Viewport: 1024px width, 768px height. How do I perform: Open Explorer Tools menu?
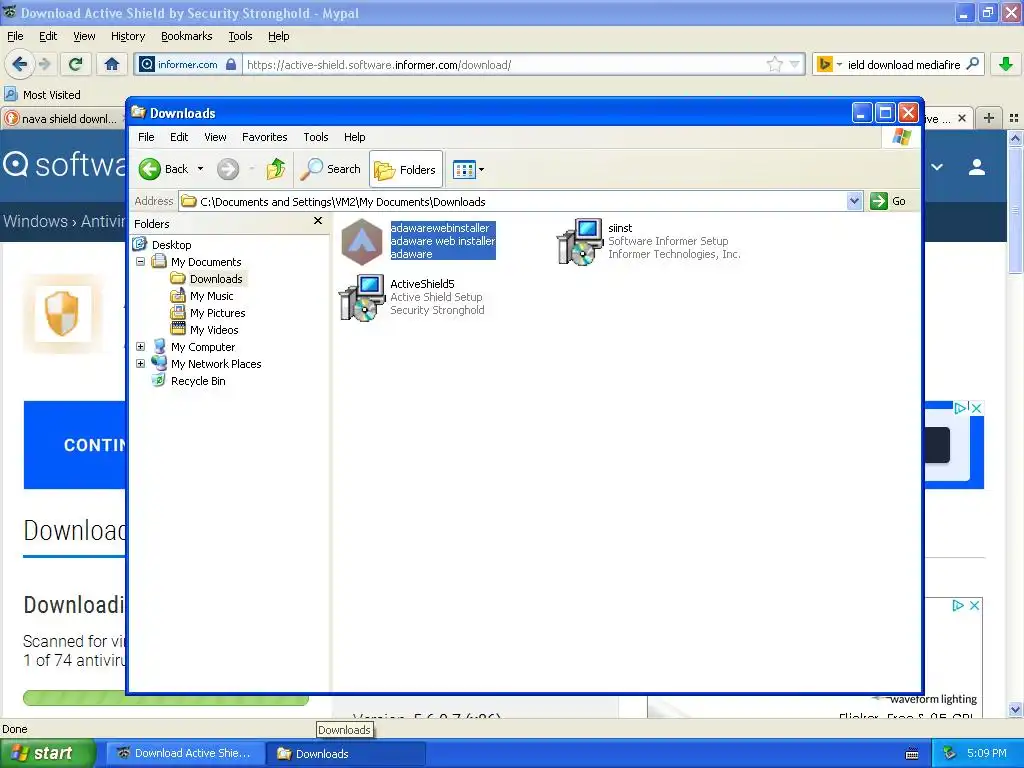coord(315,137)
